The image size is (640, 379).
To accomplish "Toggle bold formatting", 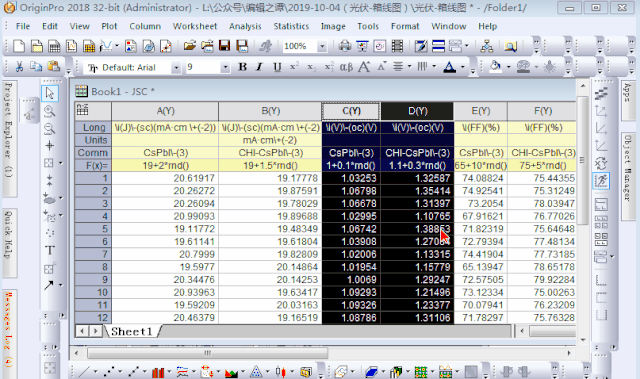I will (242, 67).
